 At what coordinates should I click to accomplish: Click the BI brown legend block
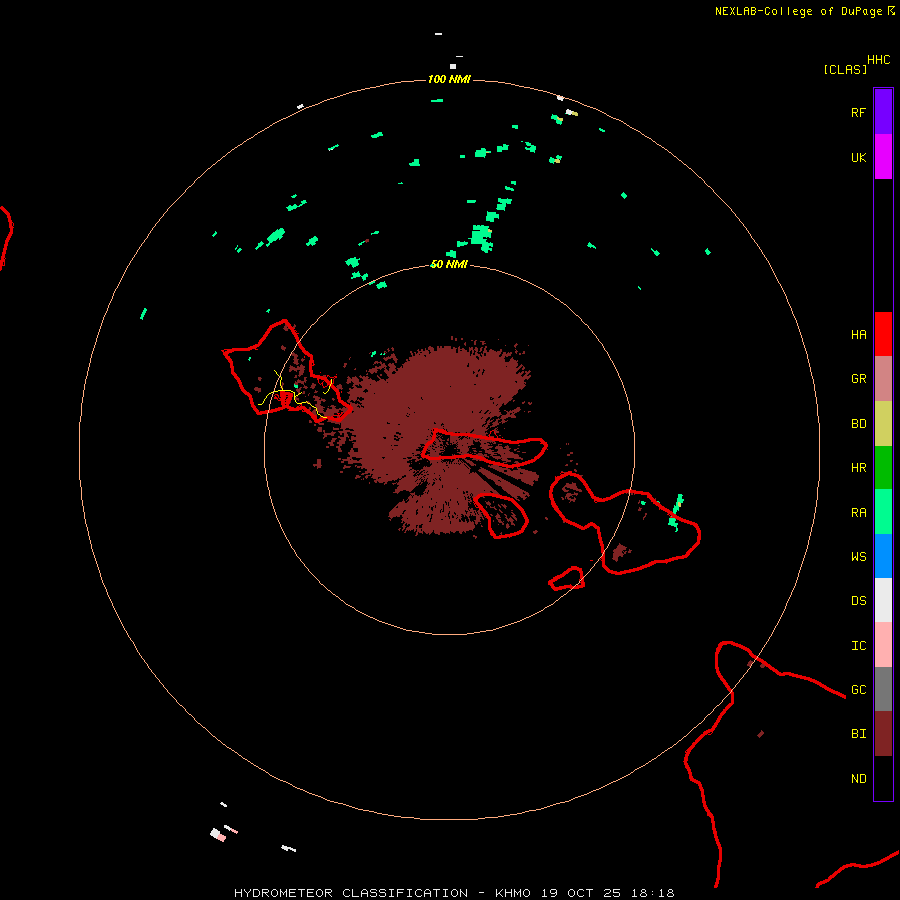[x=883, y=734]
